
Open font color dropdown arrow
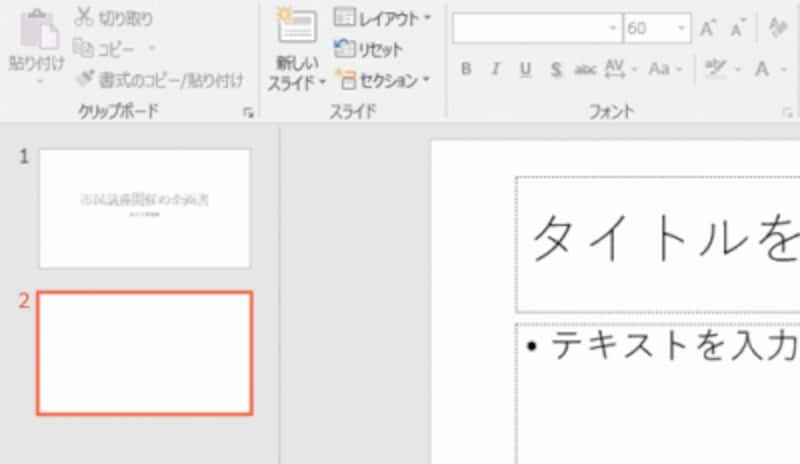[x=784, y=69]
